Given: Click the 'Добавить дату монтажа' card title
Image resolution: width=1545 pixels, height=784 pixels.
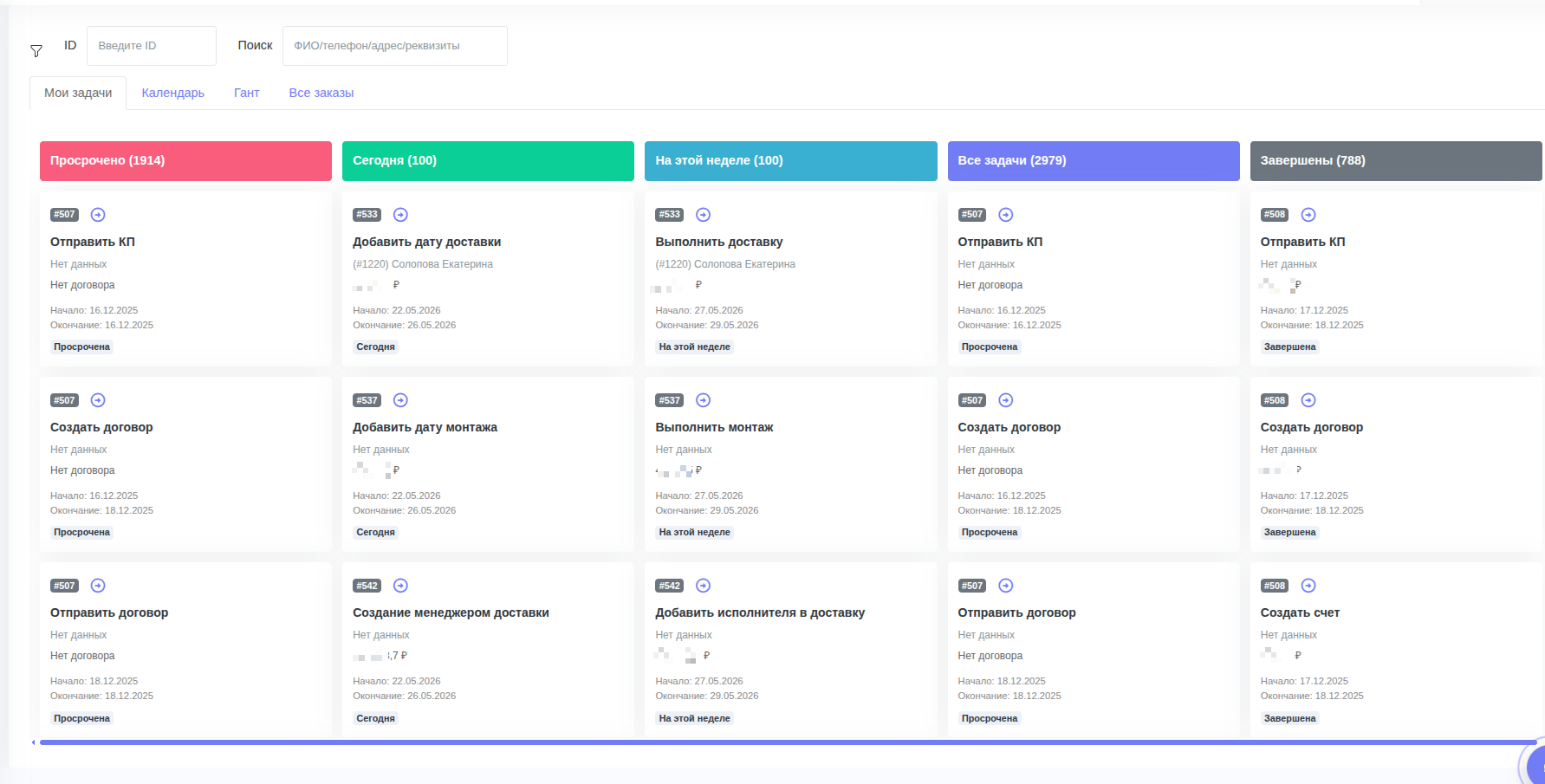Looking at the screenshot, I should click(x=425, y=427).
